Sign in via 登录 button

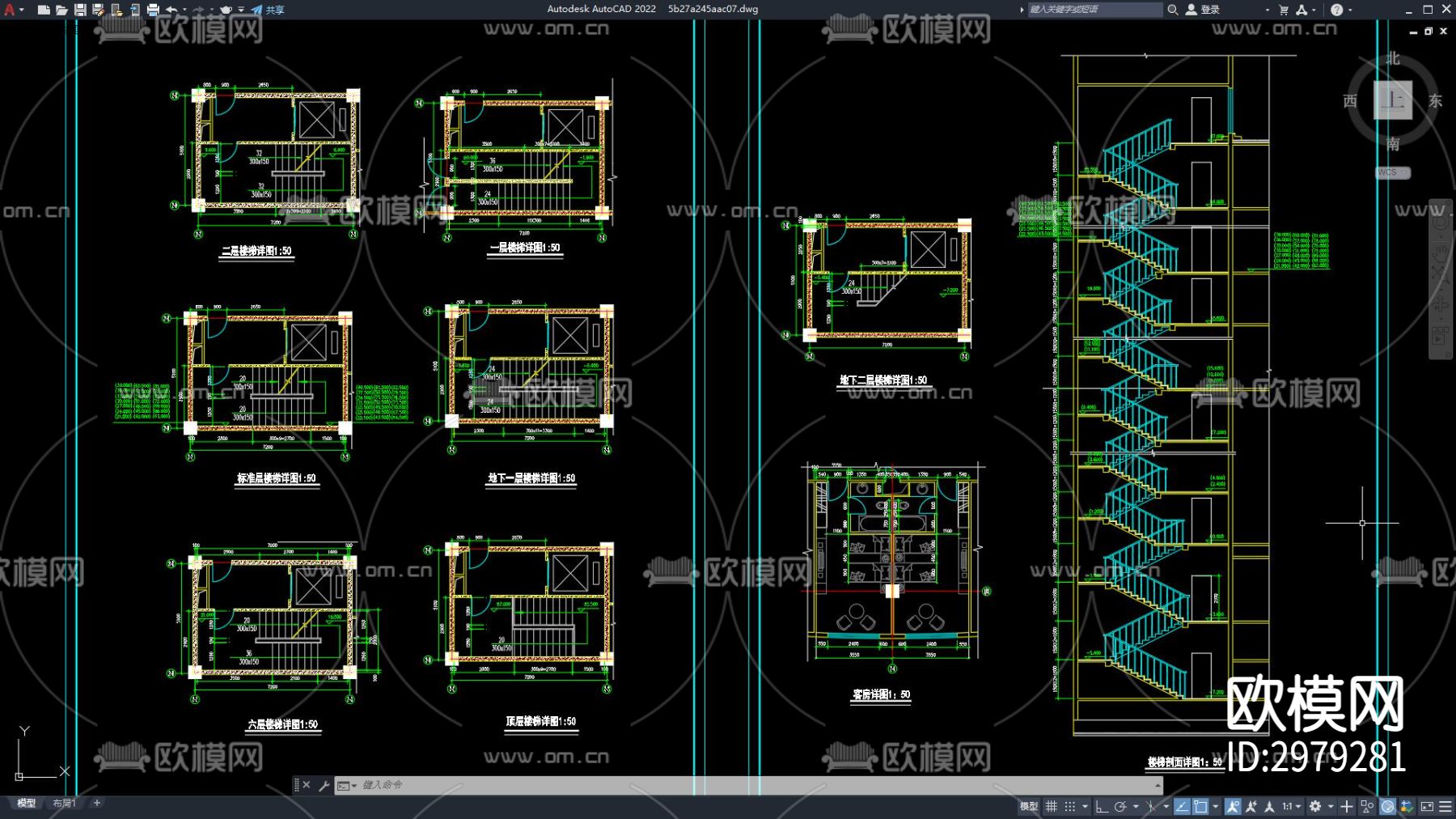pyautogui.click(x=1203, y=10)
